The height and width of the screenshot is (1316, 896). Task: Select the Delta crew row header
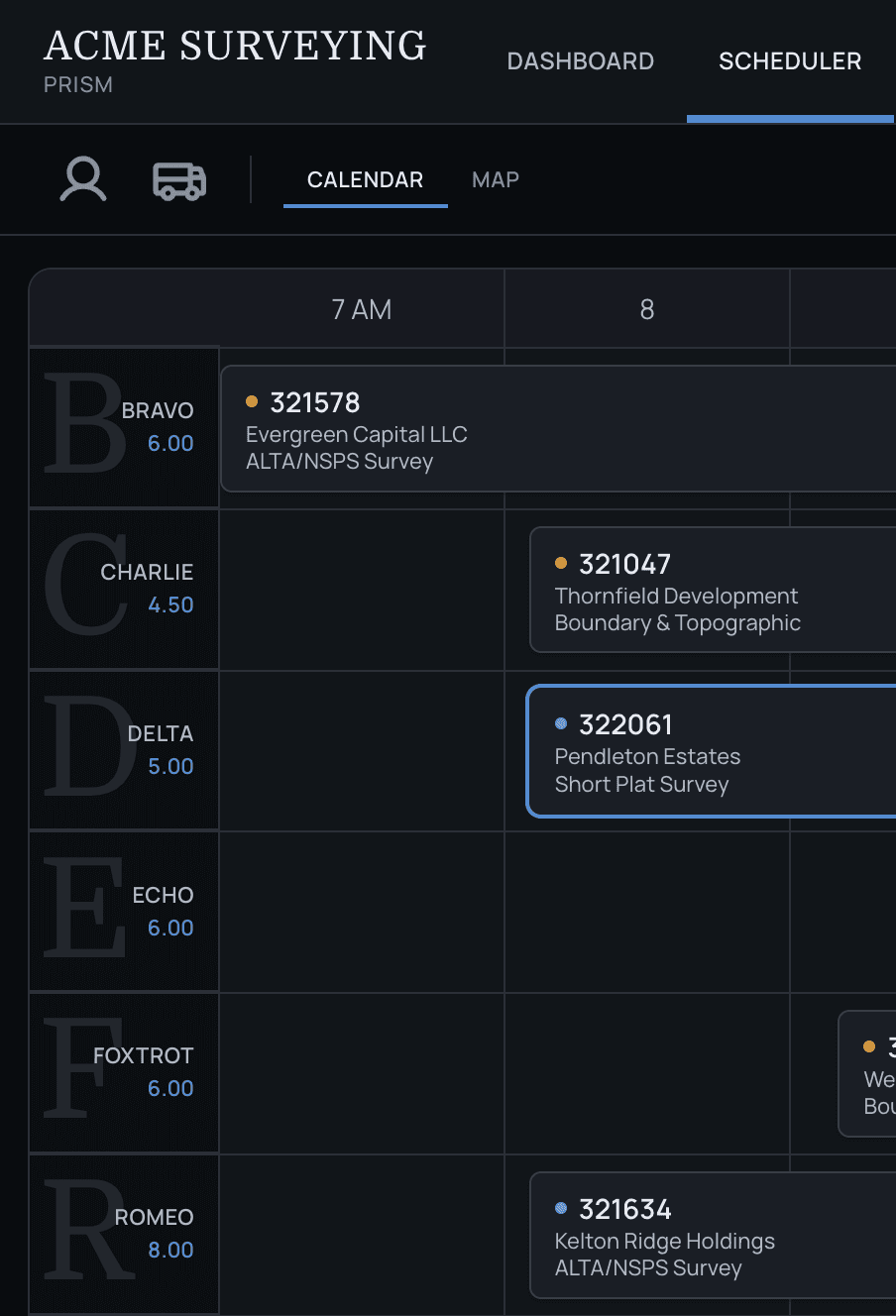click(x=124, y=750)
